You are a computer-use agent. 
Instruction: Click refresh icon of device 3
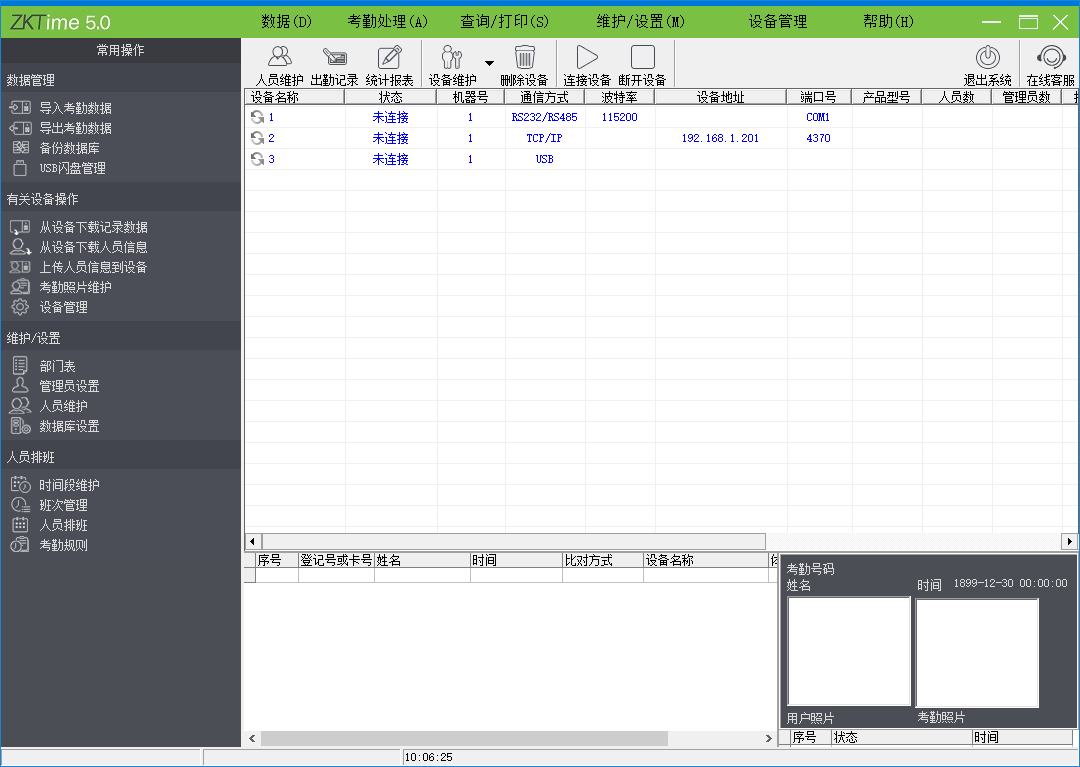click(x=257, y=159)
